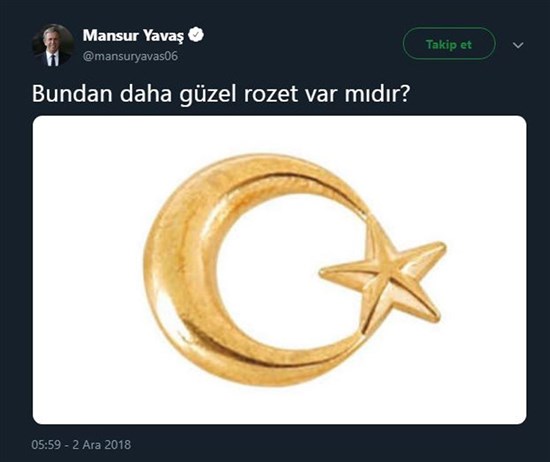The height and width of the screenshot is (462, 550).
Task: Click the word var in the tweet
Action: click(x=320, y=95)
